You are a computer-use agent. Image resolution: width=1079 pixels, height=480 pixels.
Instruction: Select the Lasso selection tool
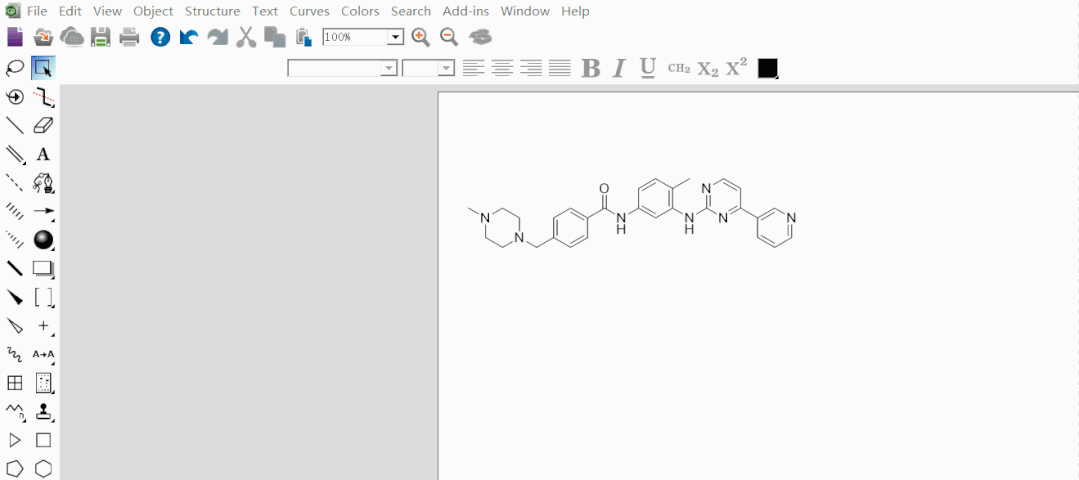tap(14, 68)
